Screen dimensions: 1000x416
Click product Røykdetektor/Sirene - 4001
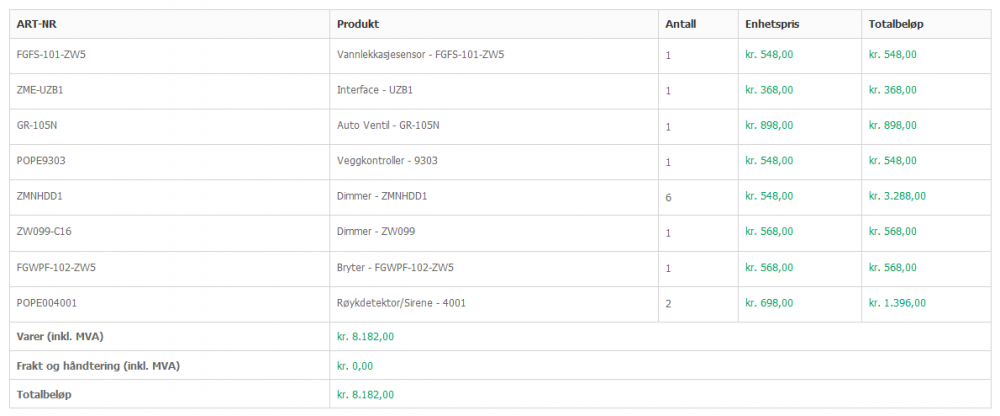(x=401, y=303)
